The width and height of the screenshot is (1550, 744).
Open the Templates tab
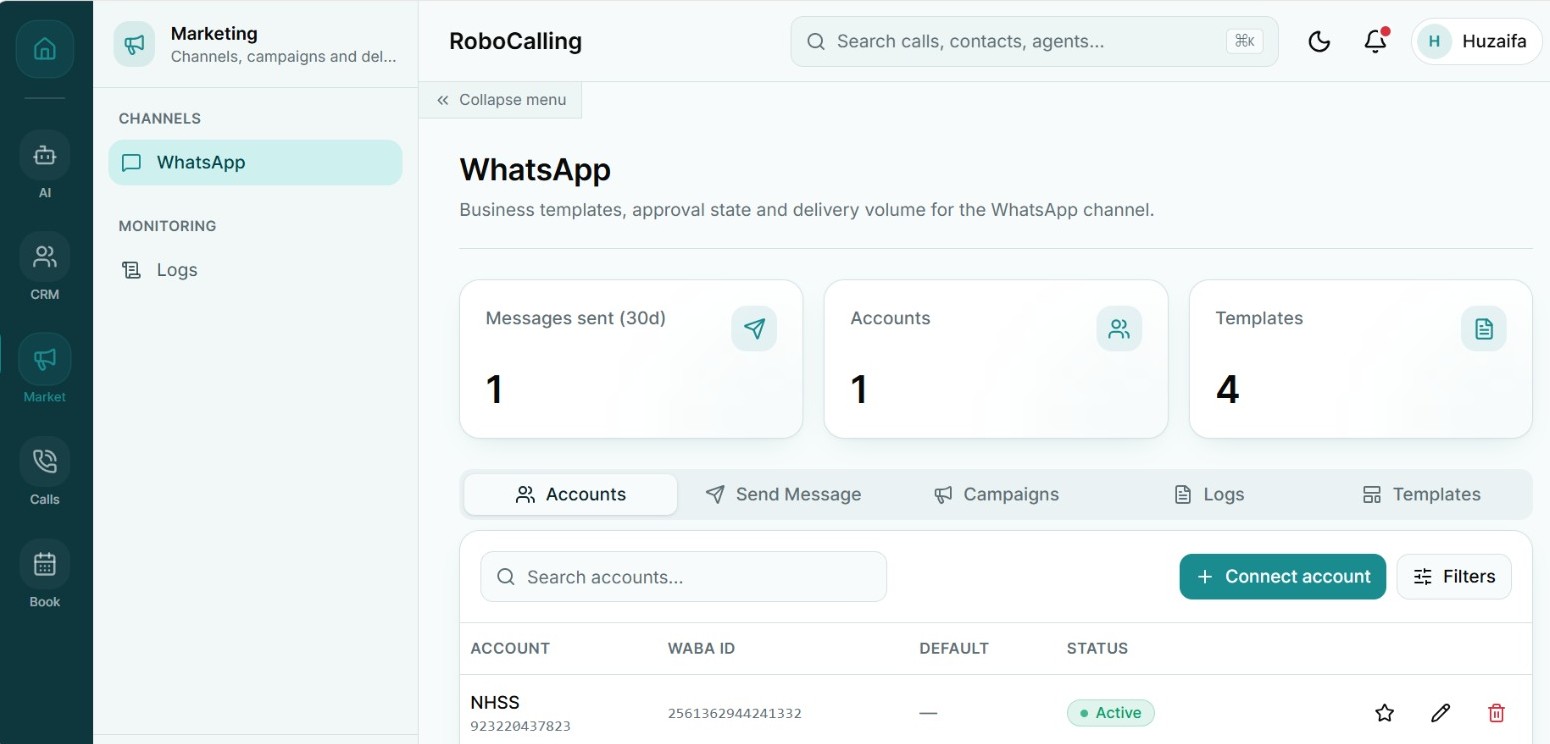(1421, 494)
